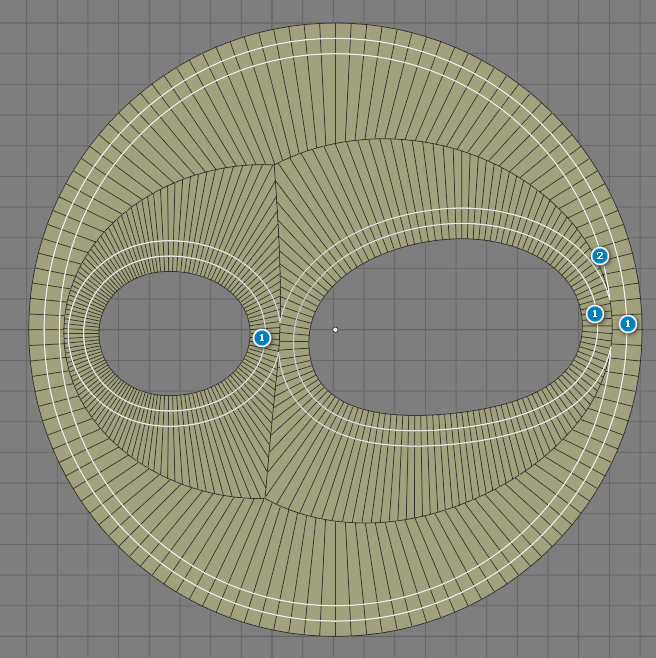Screen dimensions: 656x658
Task: Click the white origin dot inside the large hole
Action: (335, 329)
